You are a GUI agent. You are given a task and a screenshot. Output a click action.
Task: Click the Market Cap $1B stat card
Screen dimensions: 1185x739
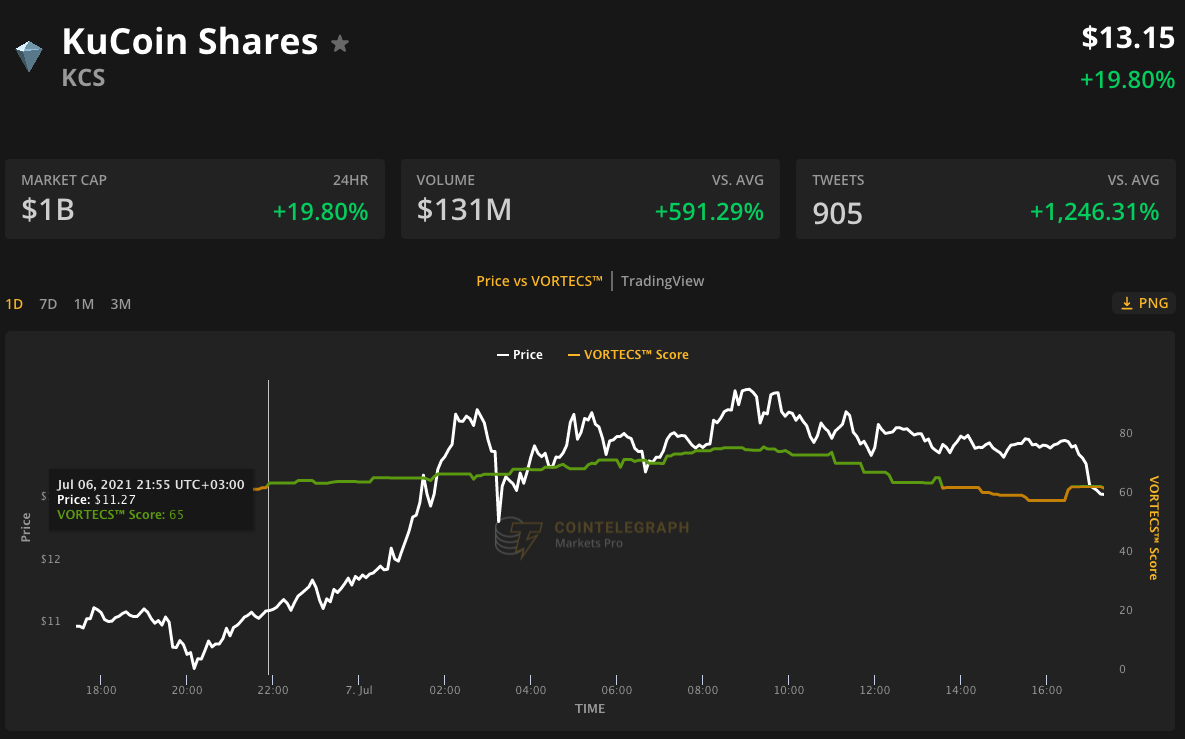195,198
